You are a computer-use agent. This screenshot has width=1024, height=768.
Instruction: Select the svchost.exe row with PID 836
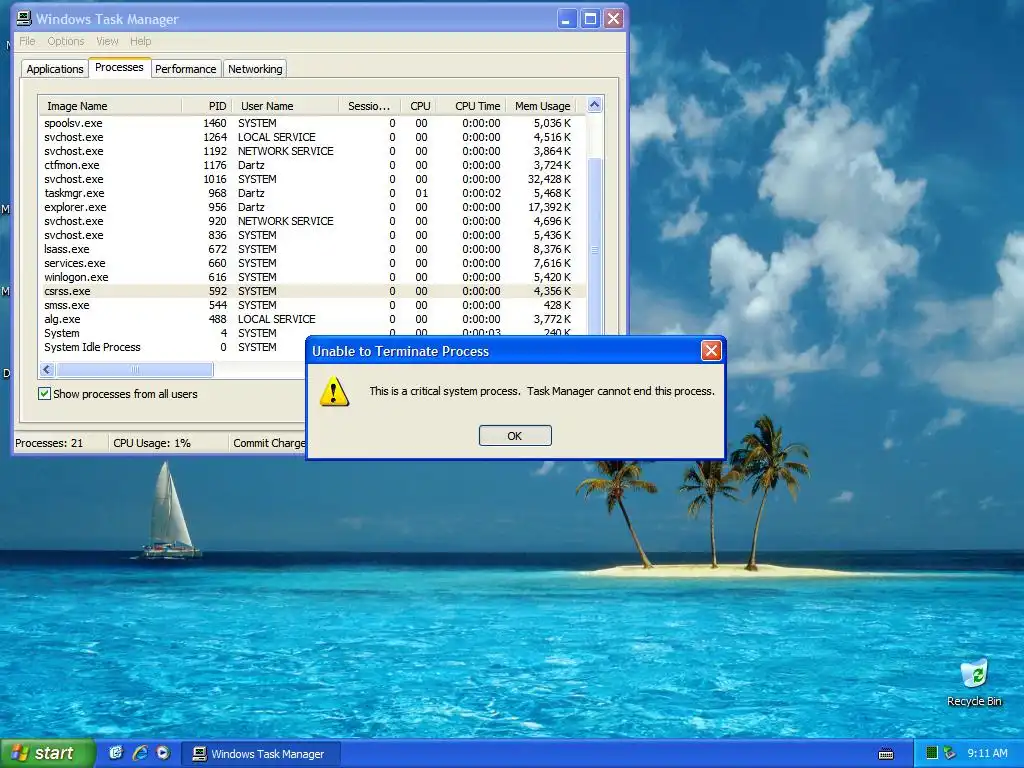pos(312,235)
